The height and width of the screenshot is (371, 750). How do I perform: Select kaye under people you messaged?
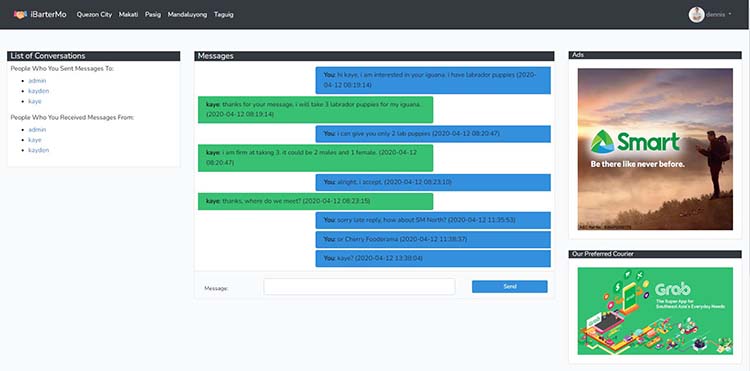point(35,101)
